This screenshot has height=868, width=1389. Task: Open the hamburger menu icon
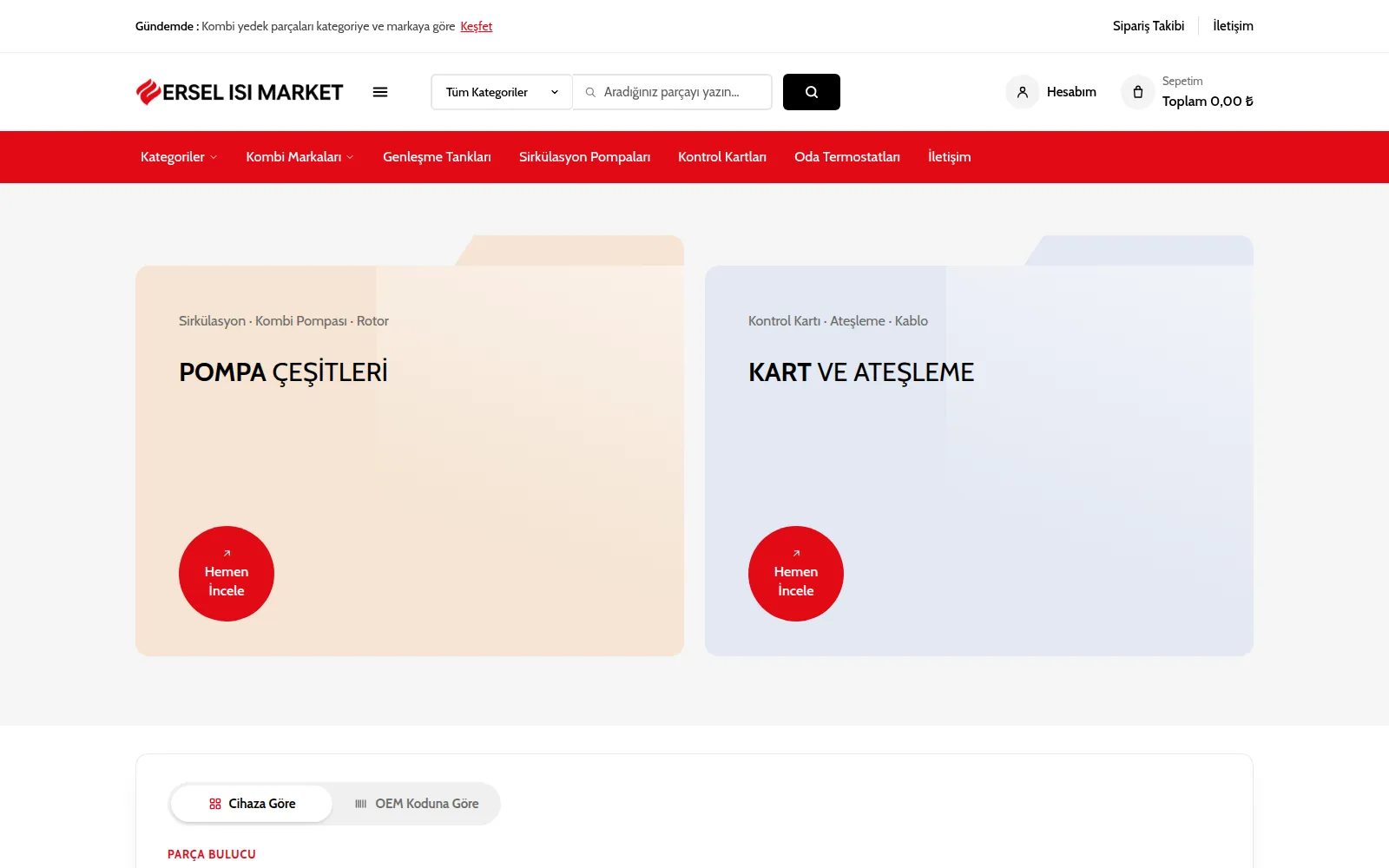pyautogui.click(x=380, y=92)
